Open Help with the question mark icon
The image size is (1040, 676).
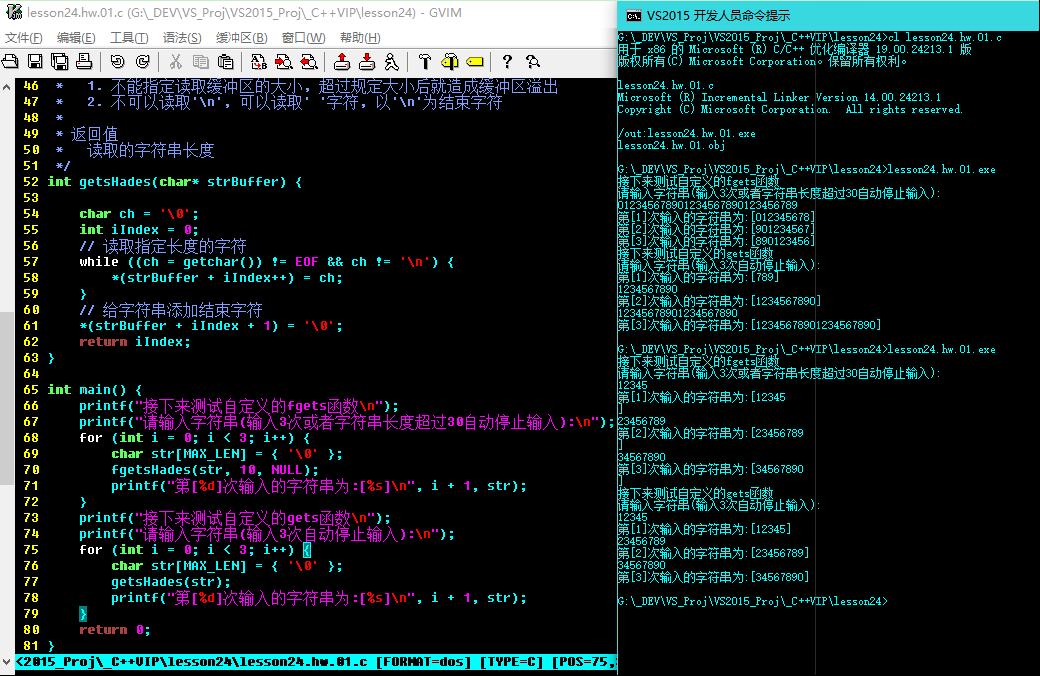click(x=507, y=62)
